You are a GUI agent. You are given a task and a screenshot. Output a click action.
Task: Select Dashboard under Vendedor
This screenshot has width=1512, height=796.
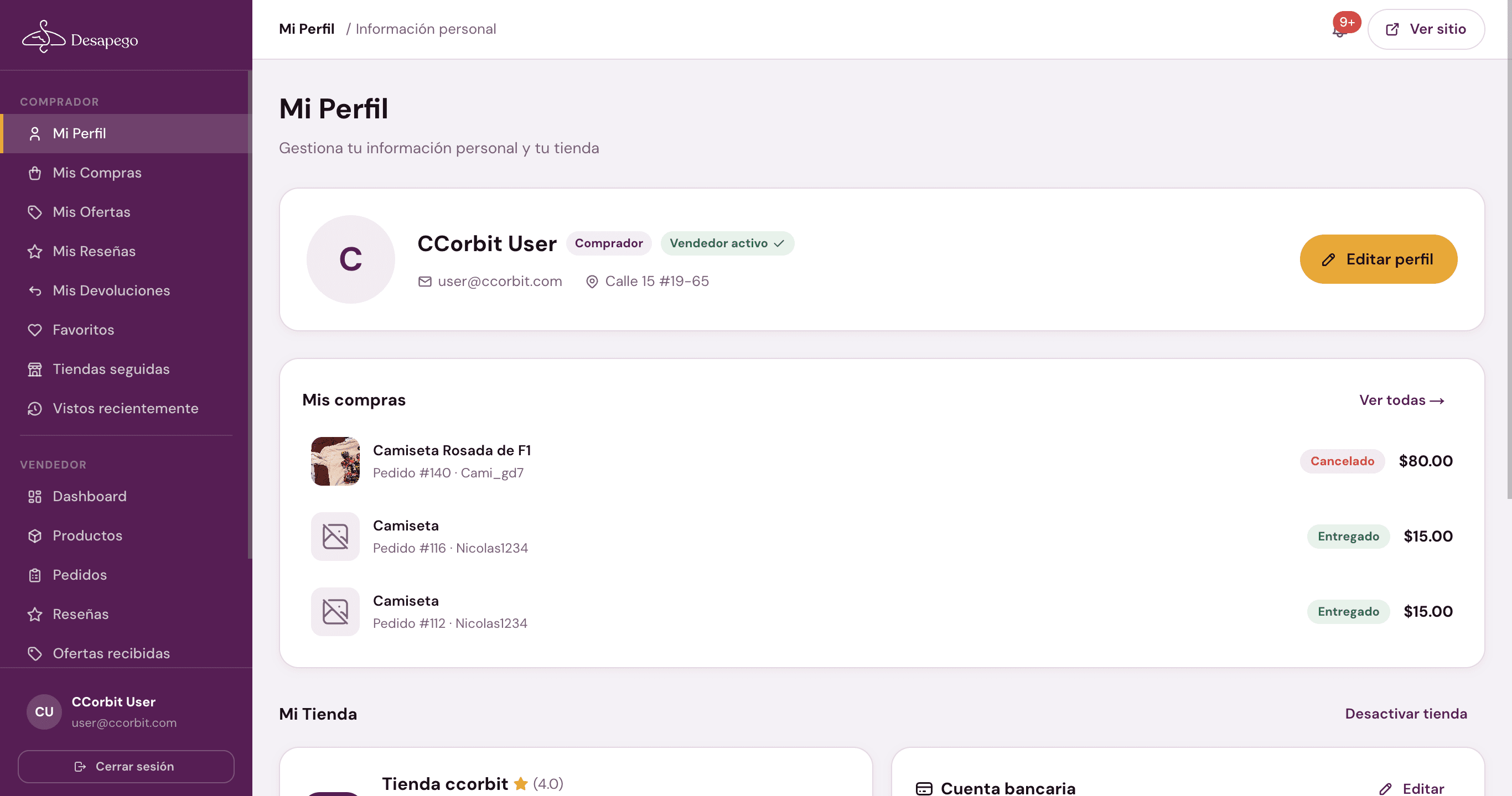point(126,497)
